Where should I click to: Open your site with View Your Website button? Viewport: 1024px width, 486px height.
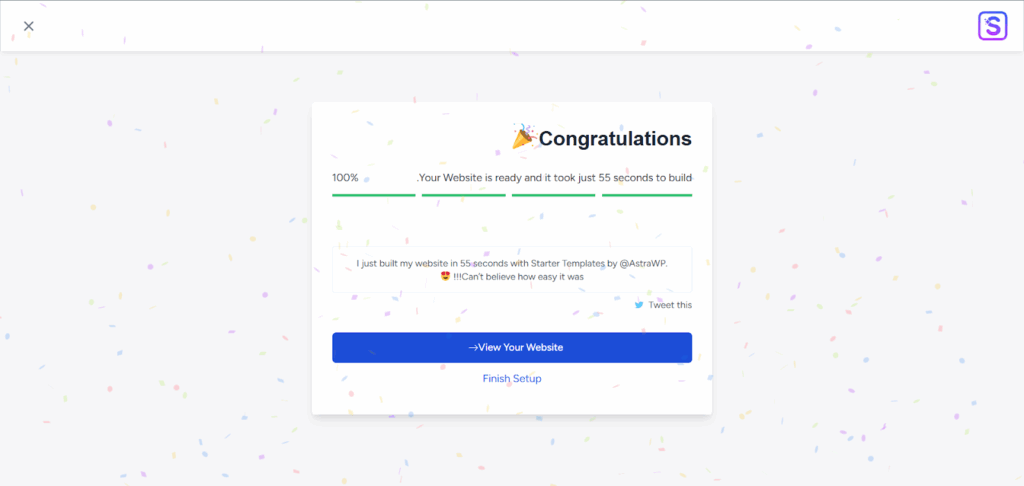tap(512, 348)
